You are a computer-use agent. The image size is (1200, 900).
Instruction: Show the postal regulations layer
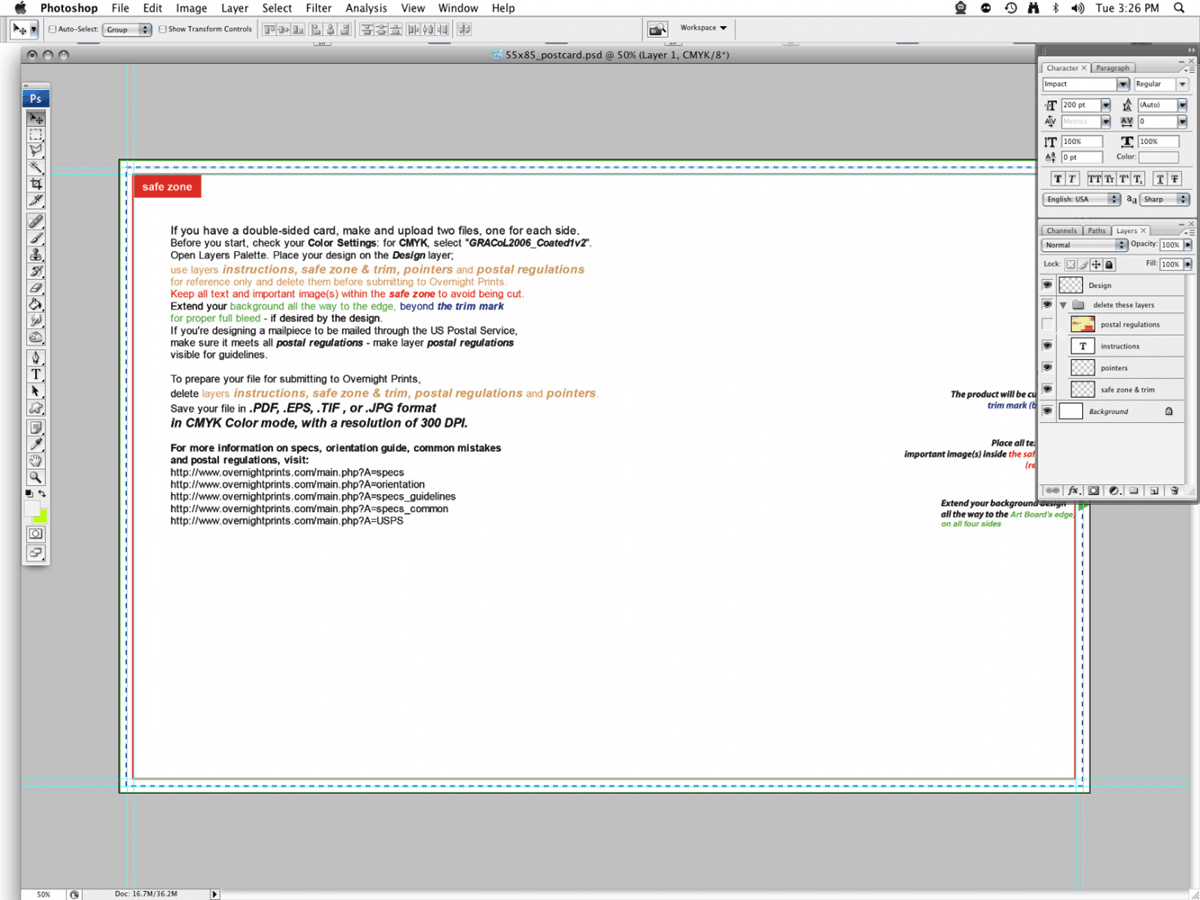(x=1047, y=324)
